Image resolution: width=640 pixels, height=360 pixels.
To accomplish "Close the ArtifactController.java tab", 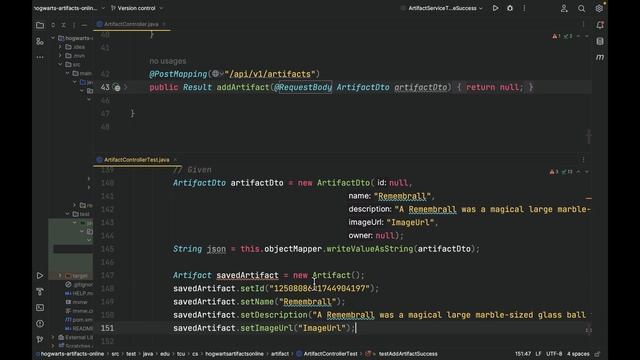I will (164, 24).
